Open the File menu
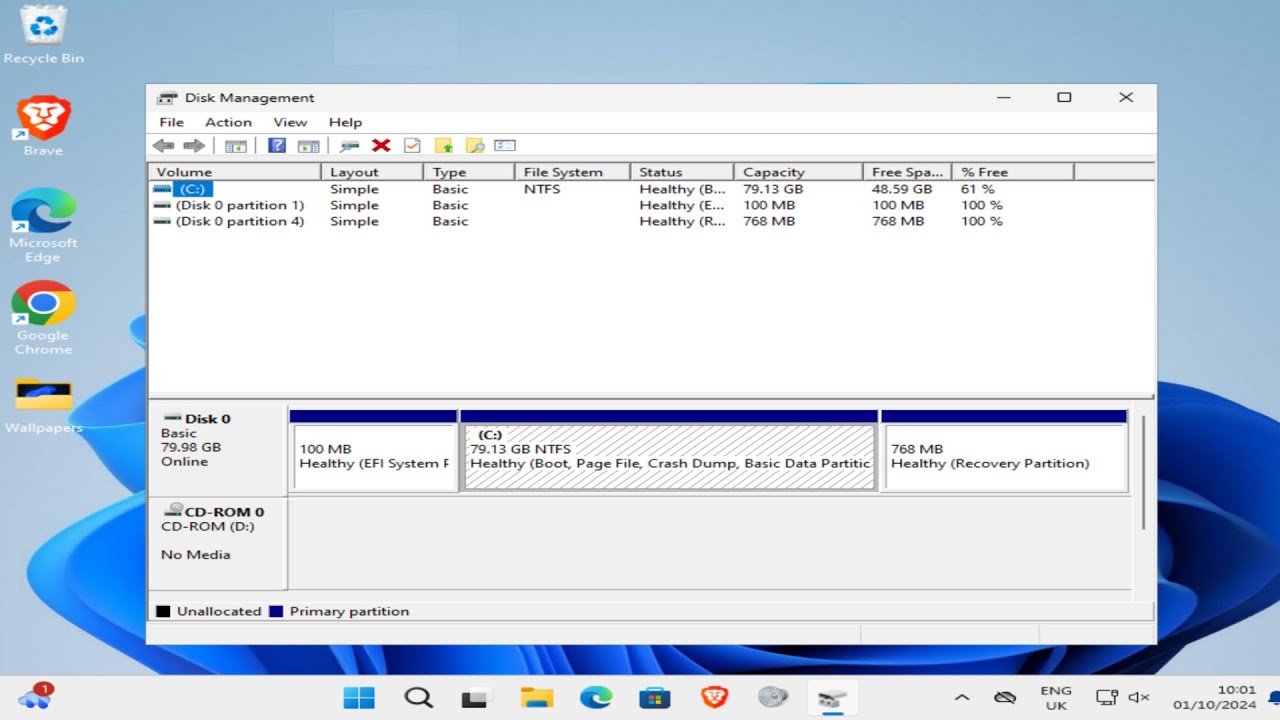The width and height of the screenshot is (1280, 720). [172, 122]
